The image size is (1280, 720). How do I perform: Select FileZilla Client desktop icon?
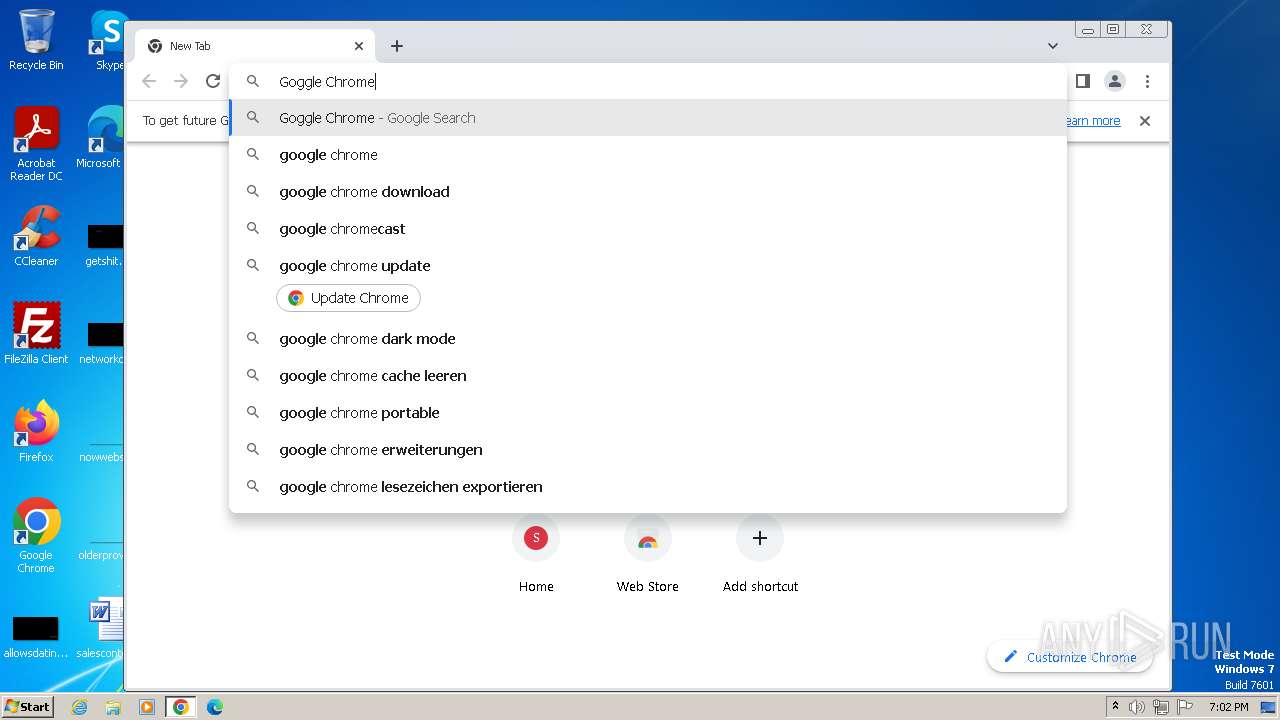click(x=36, y=334)
